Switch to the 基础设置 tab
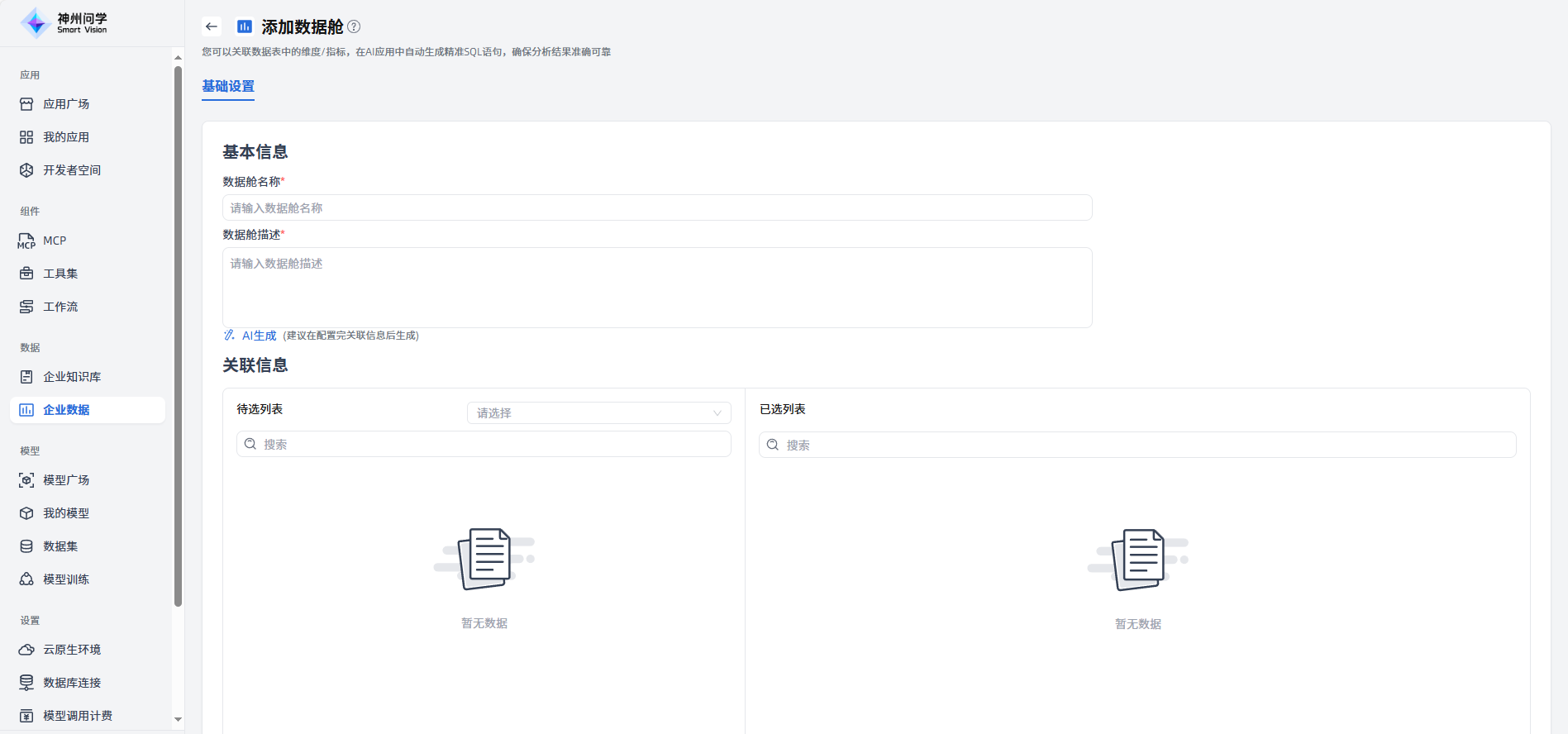 click(228, 86)
